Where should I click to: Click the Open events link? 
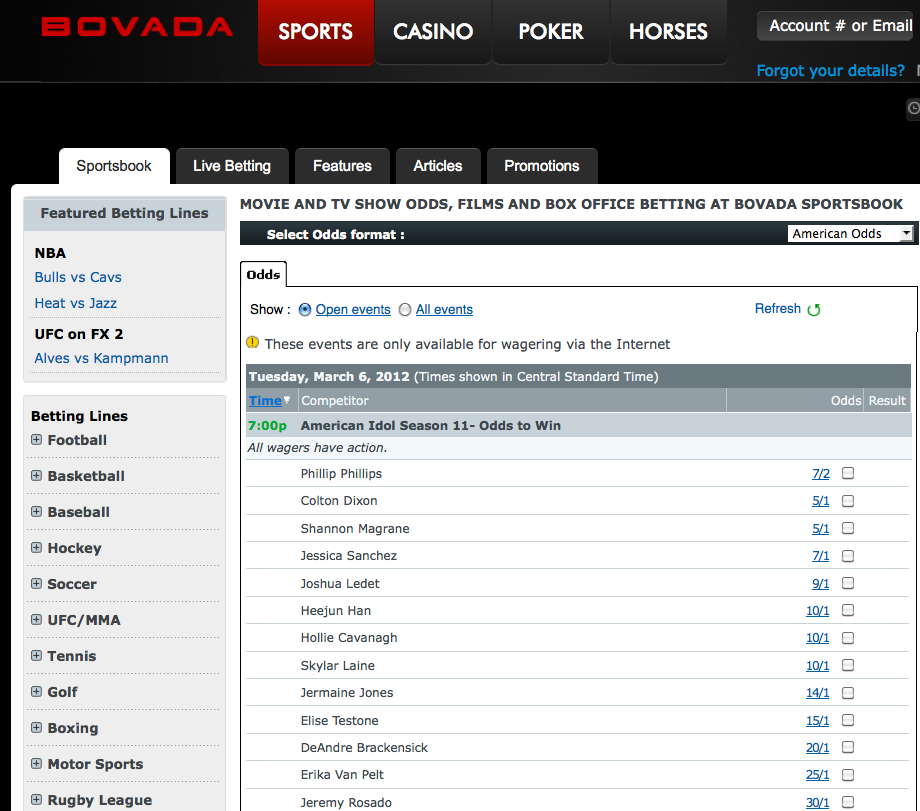pos(353,309)
